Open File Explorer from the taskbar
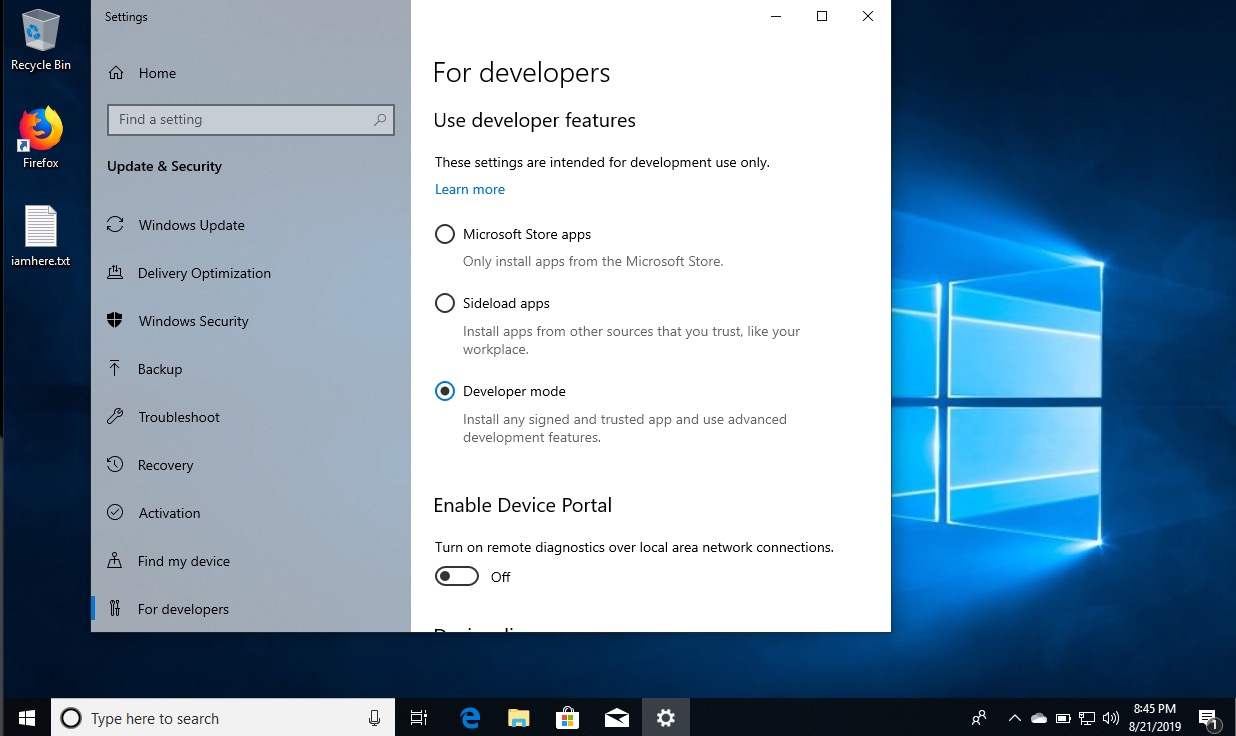The height and width of the screenshot is (736, 1236). (x=518, y=718)
